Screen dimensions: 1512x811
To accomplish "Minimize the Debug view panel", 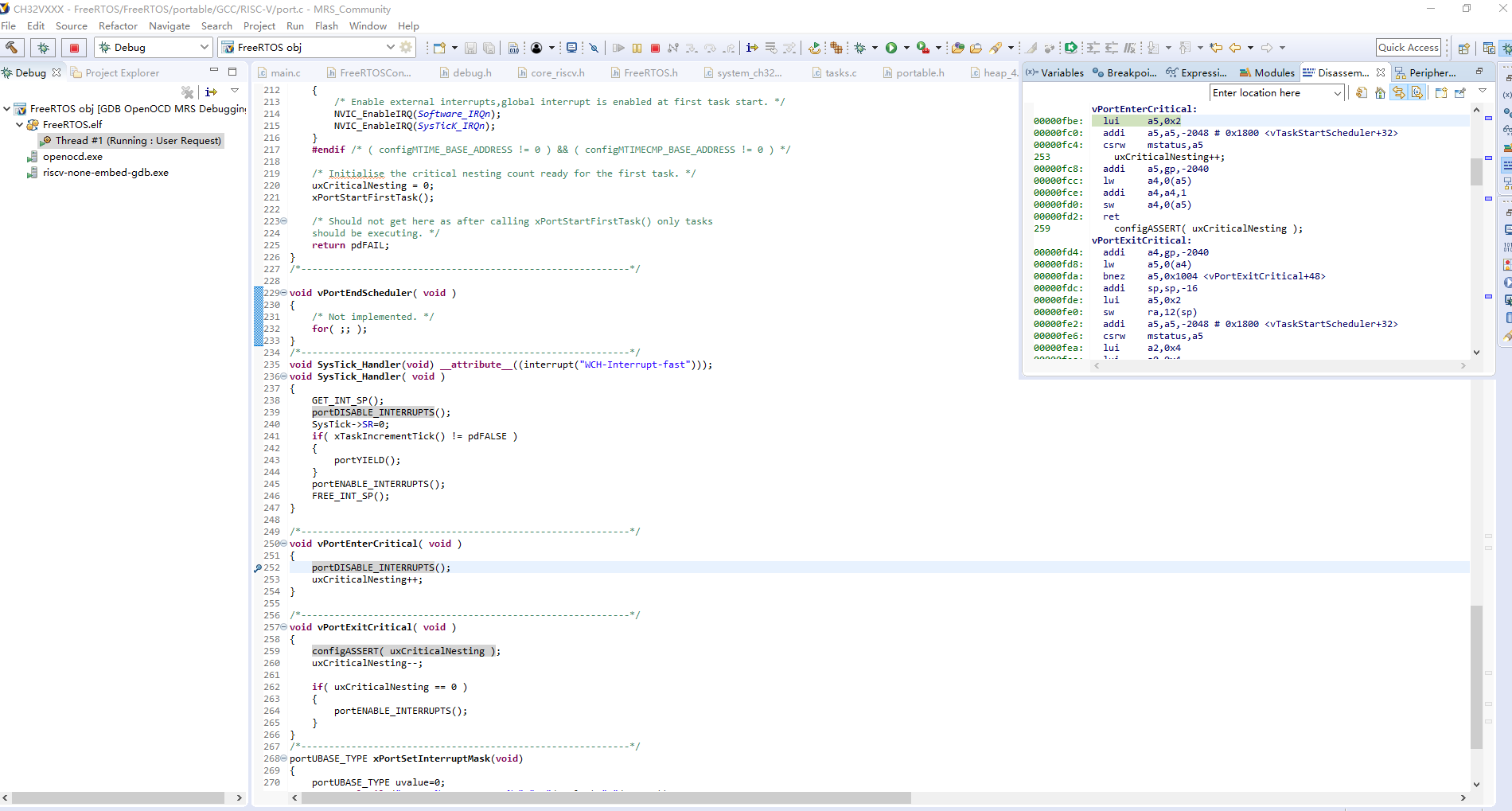I will (x=214, y=72).
